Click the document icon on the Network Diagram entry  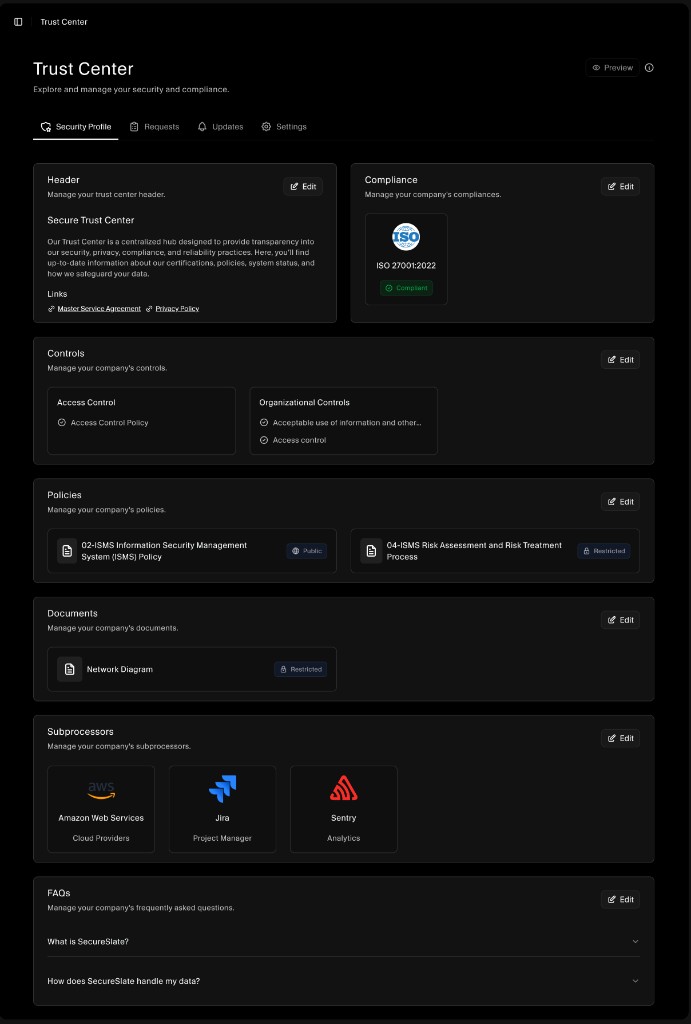click(68, 669)
